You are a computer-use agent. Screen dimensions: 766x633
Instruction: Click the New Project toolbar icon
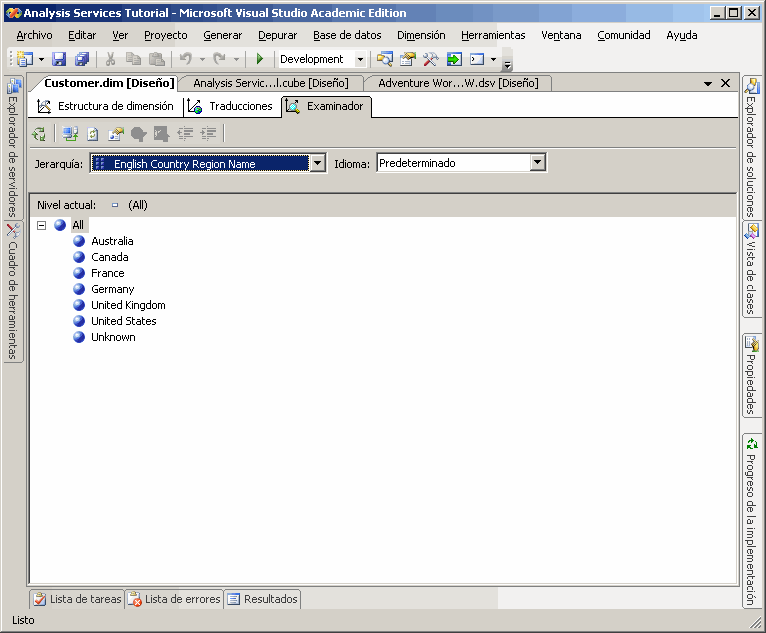point(25,59)
